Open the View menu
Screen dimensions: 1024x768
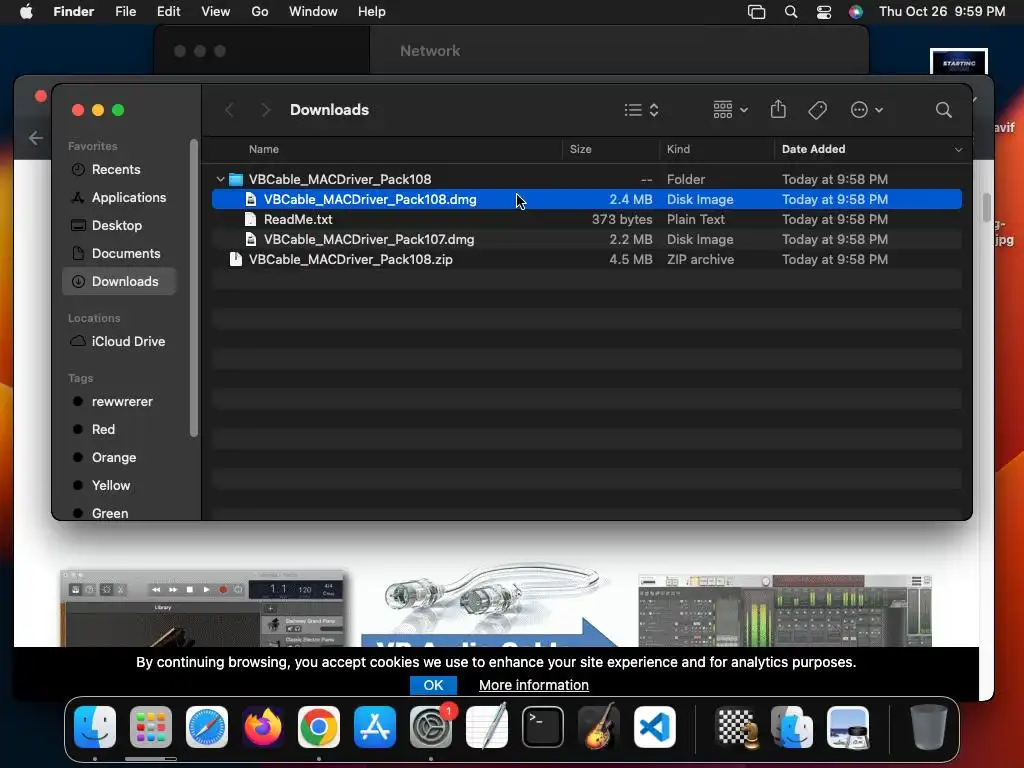[x=216, y=12]
